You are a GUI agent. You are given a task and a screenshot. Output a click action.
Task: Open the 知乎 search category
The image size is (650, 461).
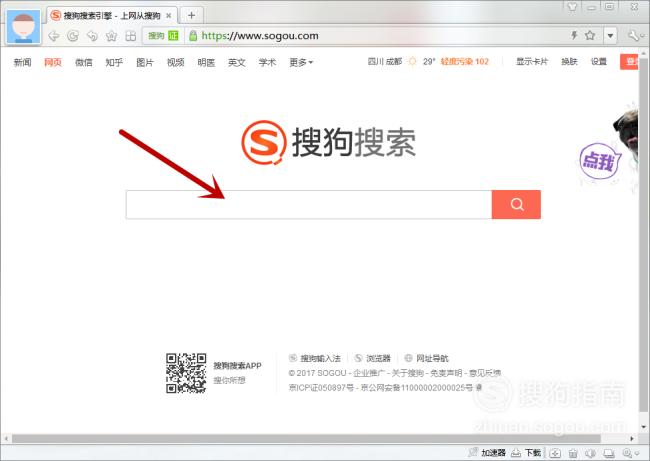[x=114, y=62]
